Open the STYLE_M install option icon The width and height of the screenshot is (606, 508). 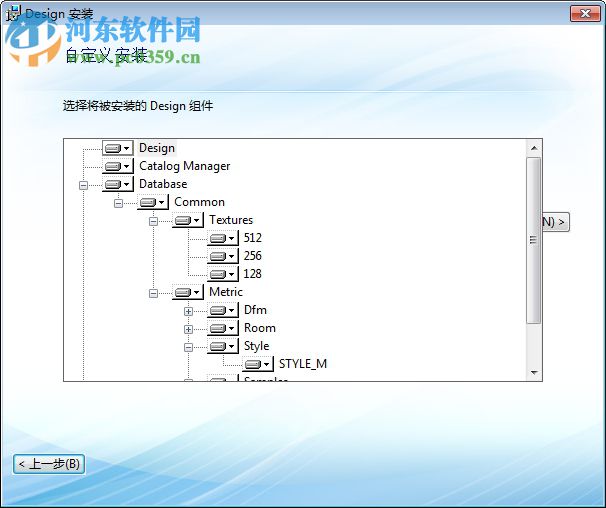click(x=258, y=364)
